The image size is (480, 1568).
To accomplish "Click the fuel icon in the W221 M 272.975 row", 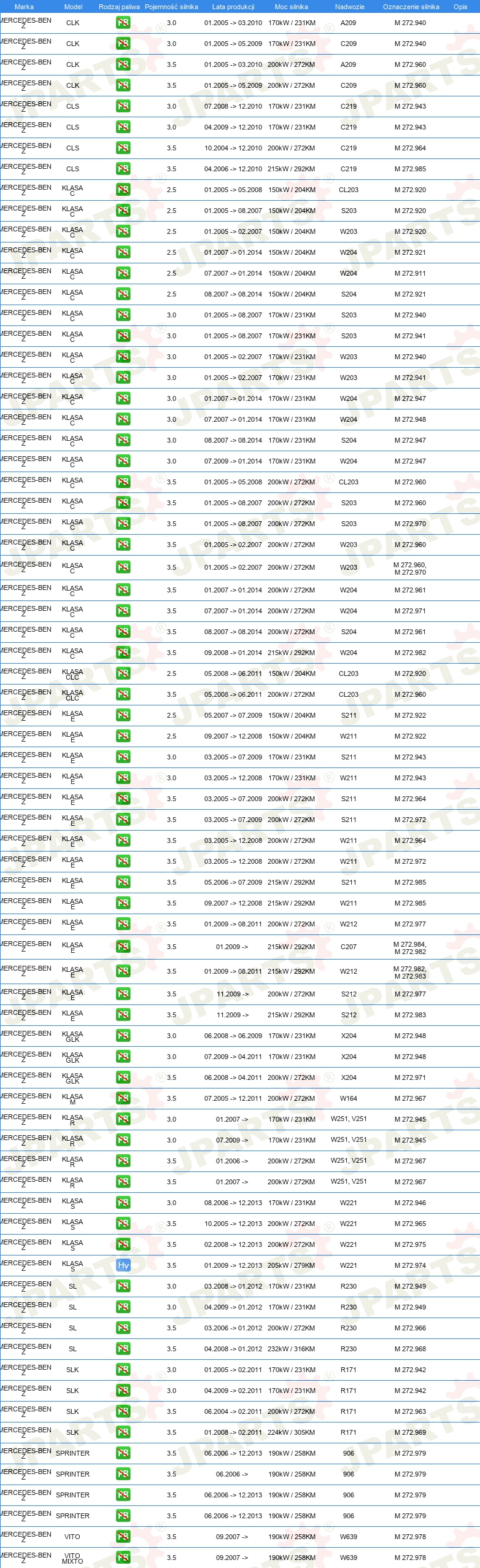I will (123, 1244).
